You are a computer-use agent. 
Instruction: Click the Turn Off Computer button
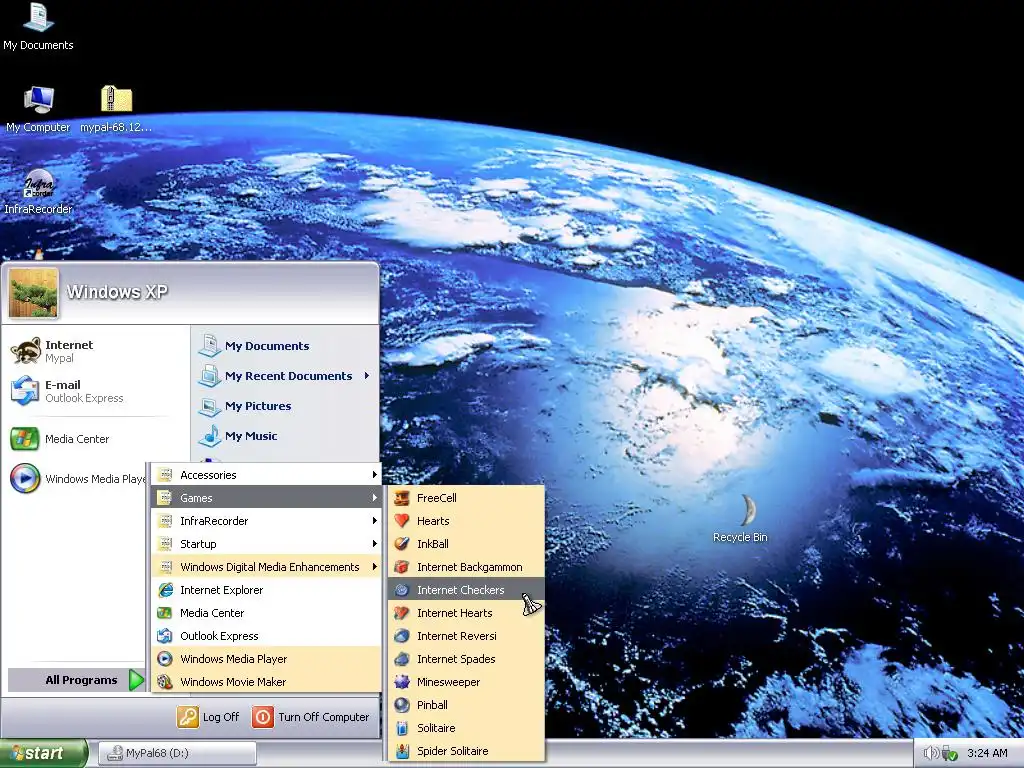(x=311, y=716)
